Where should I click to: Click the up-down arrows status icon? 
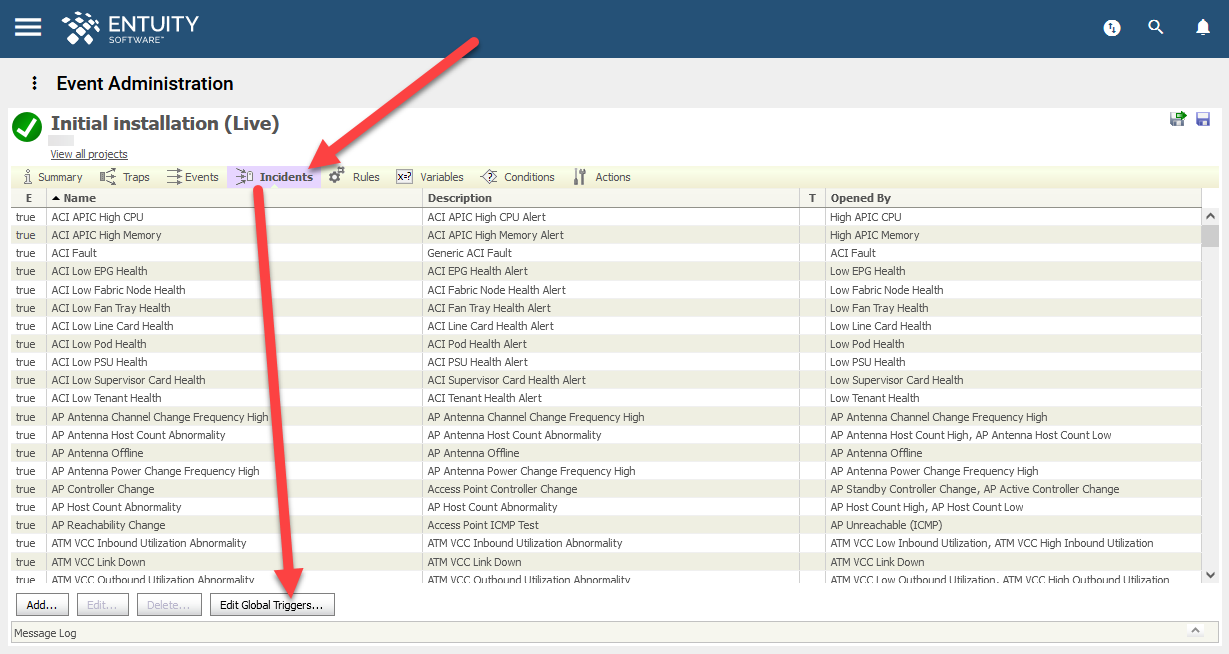point(1111,28)
